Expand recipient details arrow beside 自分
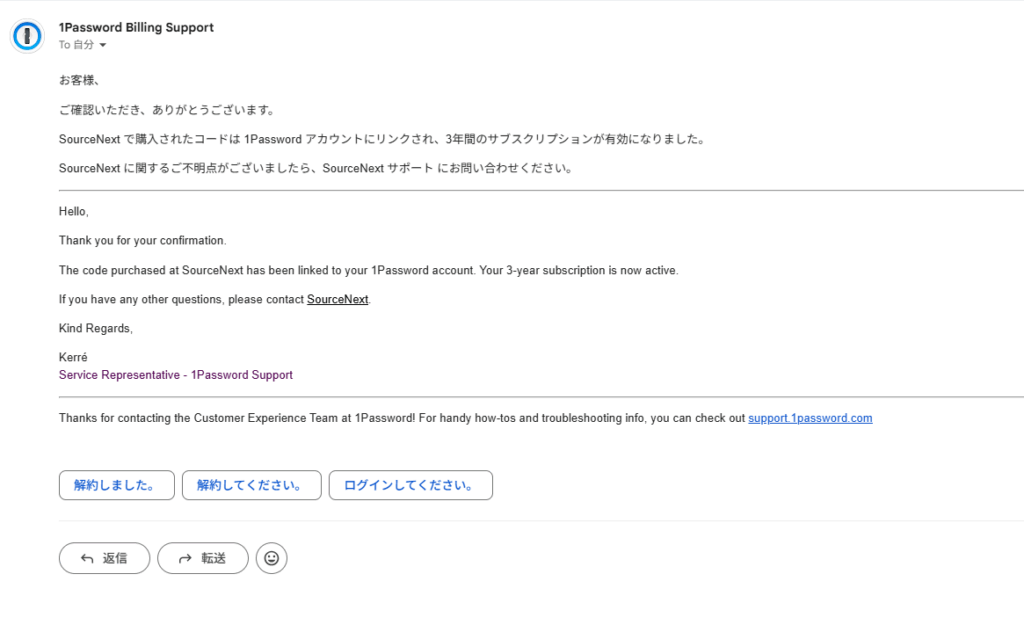 [103, 45]
